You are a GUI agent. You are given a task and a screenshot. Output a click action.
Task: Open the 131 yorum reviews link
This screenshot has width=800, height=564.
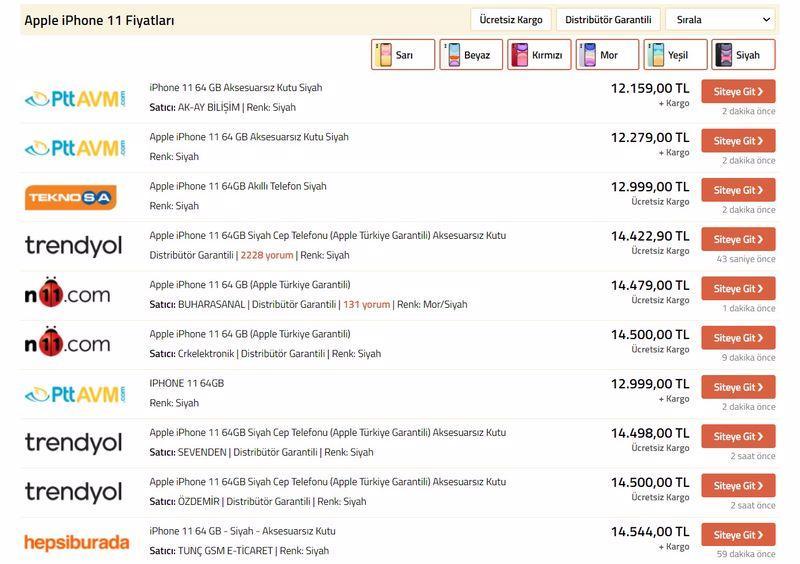point(366,304)
